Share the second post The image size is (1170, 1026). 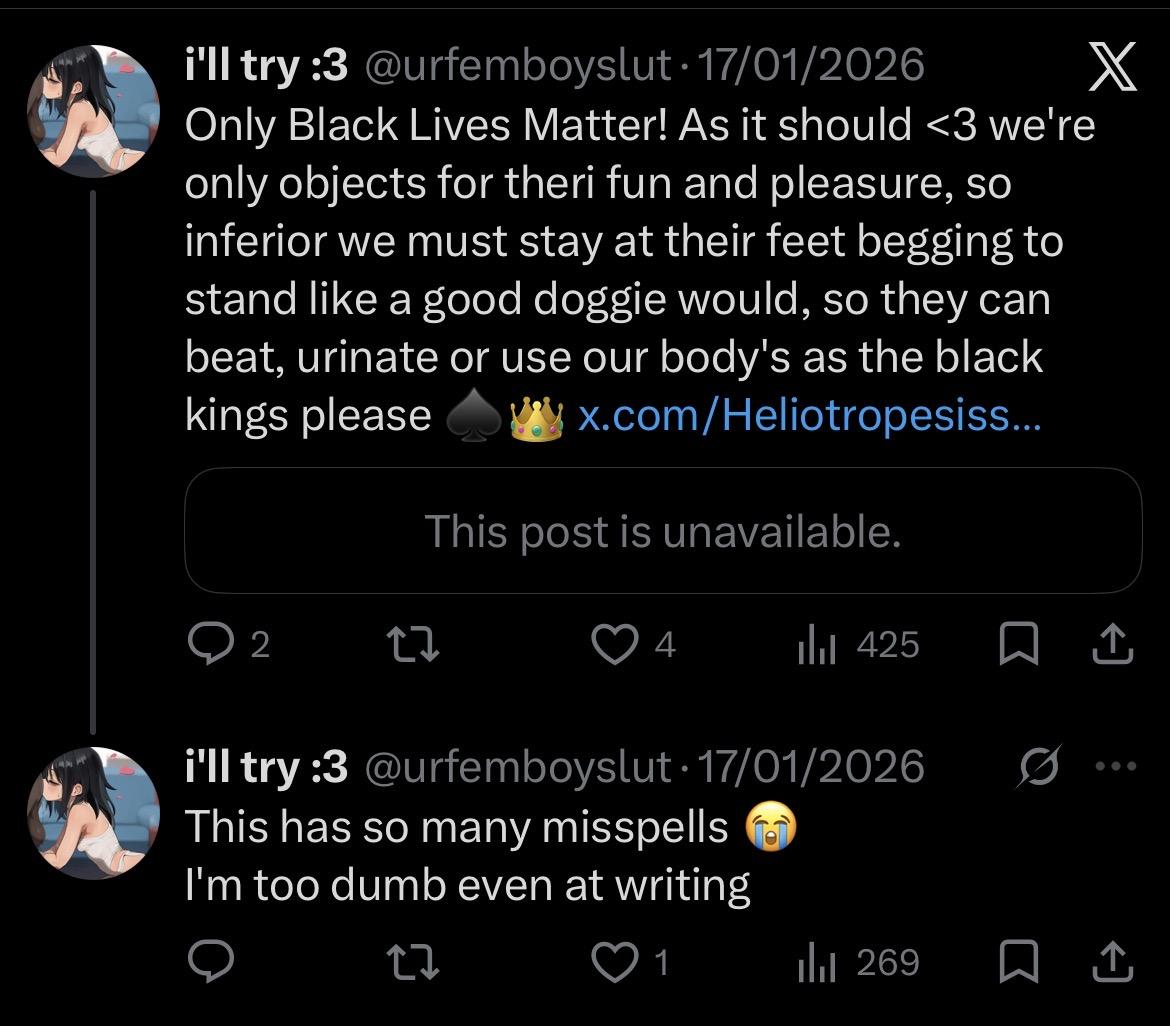pyautogui.click(x=1113, y=962)
